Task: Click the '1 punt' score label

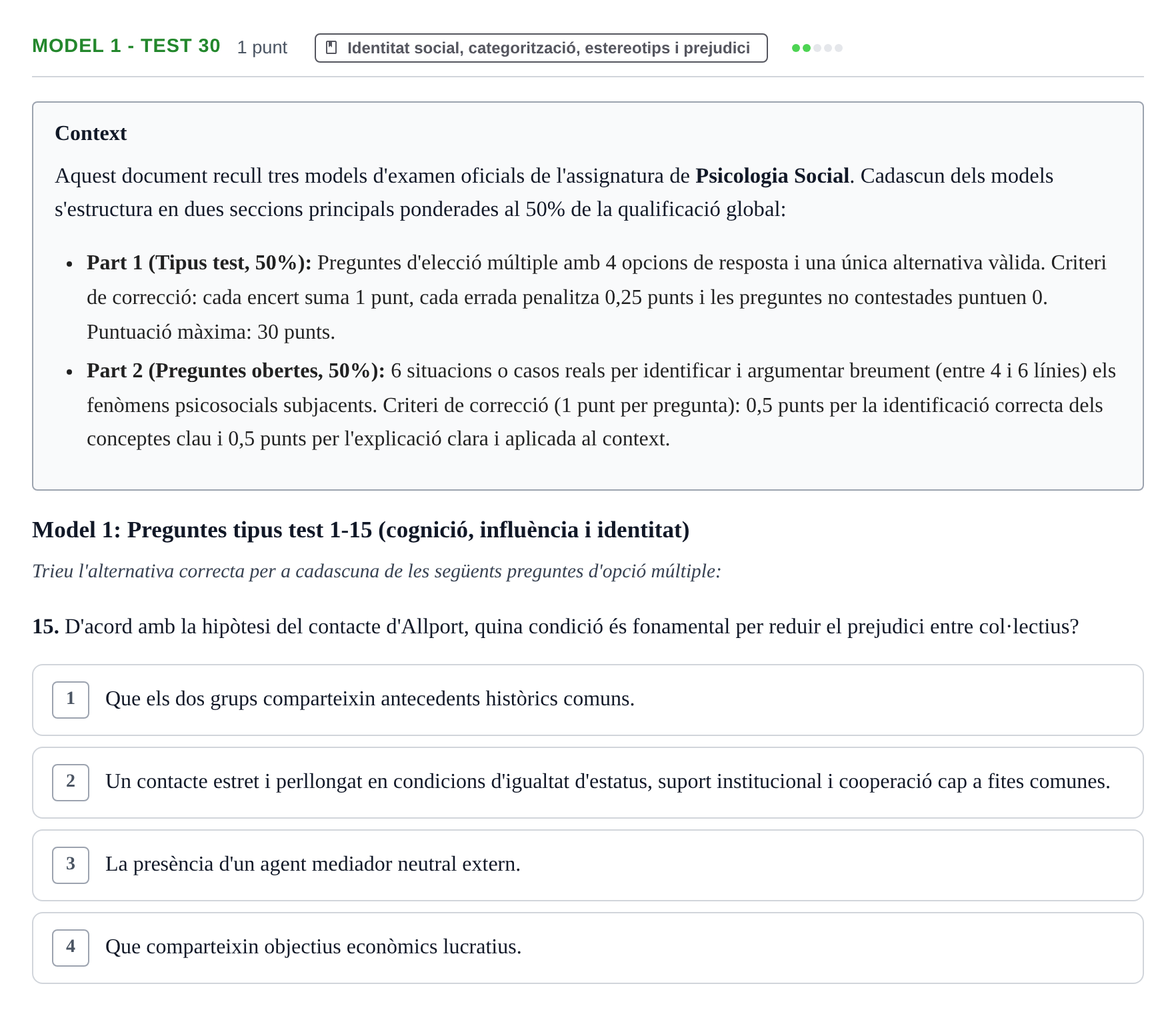Action: (262, 47)
